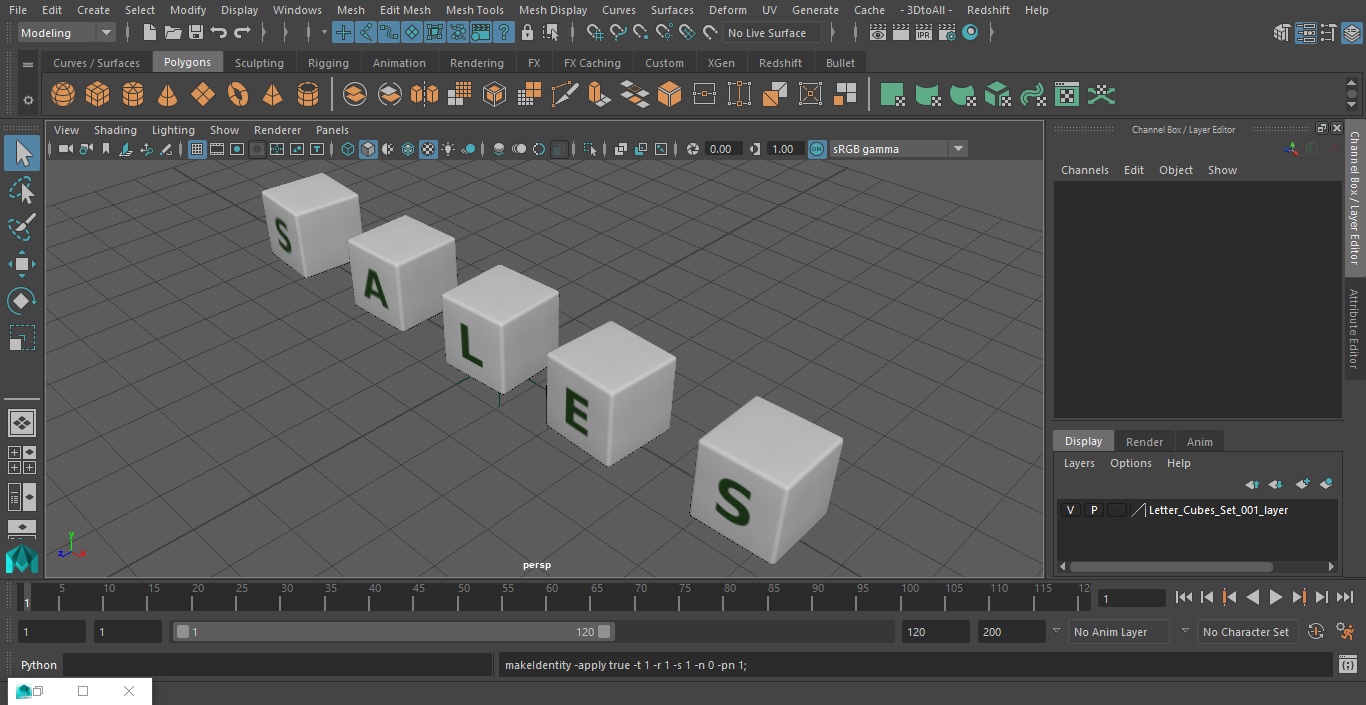The image size is (1366, 705).
Task: Click the layer editor horizontal scrollbar
Action: (x=1171, y=566)
